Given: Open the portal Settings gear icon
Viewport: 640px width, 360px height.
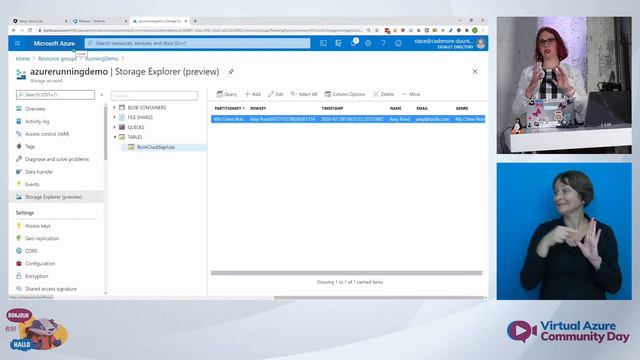Looking at the screenshot, I should (x=368, y=43).
